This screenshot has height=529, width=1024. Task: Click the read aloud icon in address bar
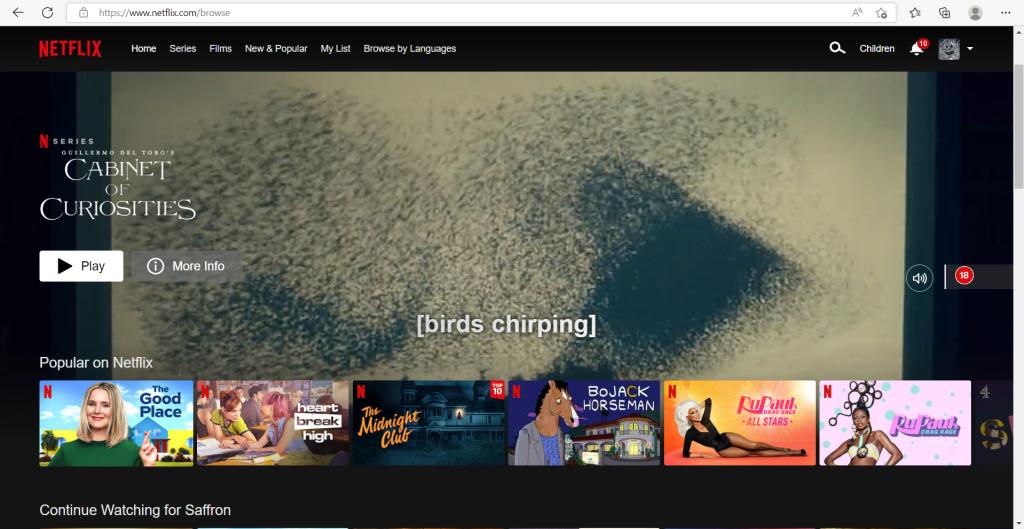point(857,13)
